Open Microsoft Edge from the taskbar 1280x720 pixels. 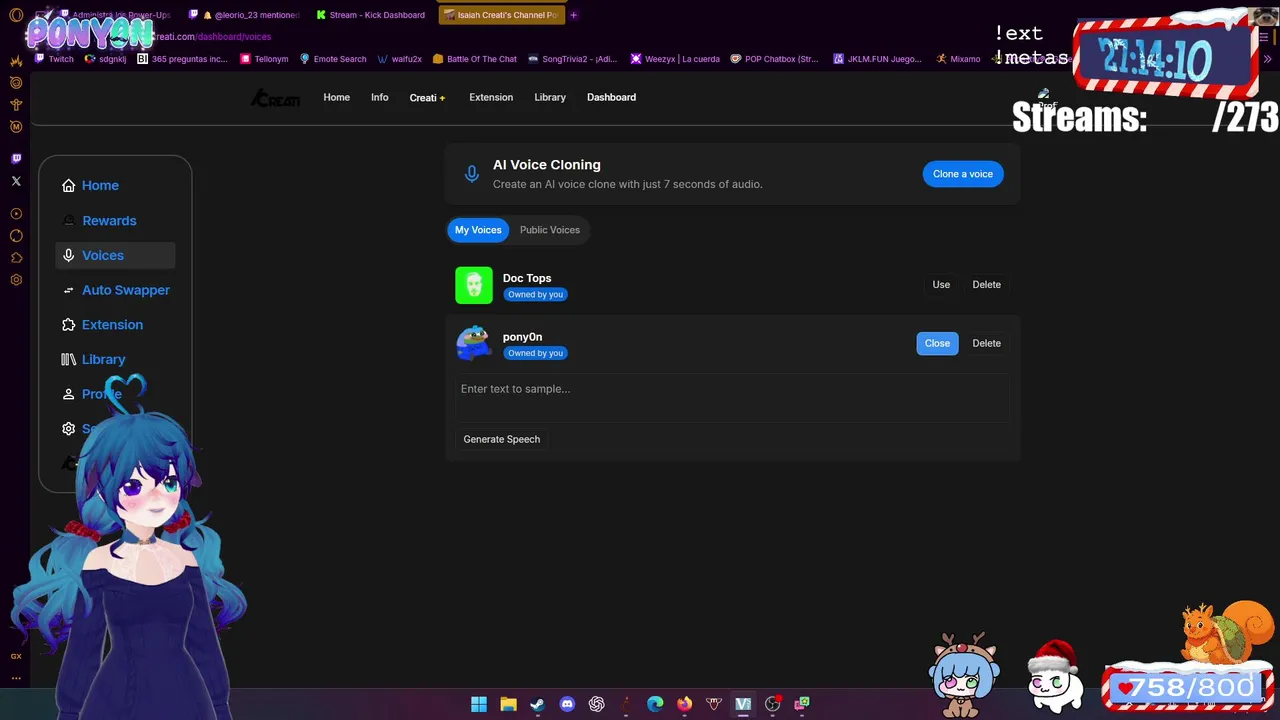pyautogui.click(x=655, y=704)
